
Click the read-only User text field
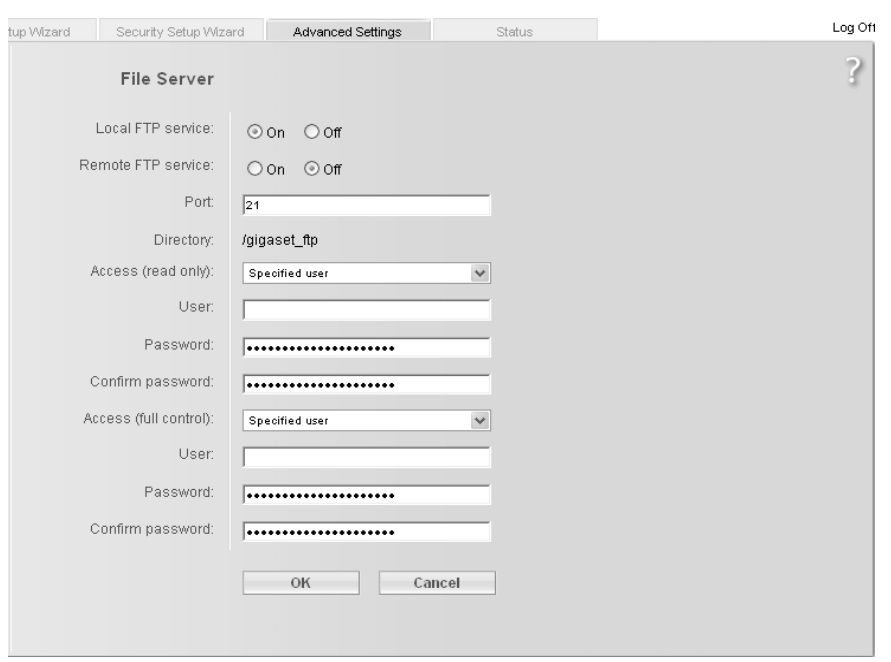click(367, 311)
